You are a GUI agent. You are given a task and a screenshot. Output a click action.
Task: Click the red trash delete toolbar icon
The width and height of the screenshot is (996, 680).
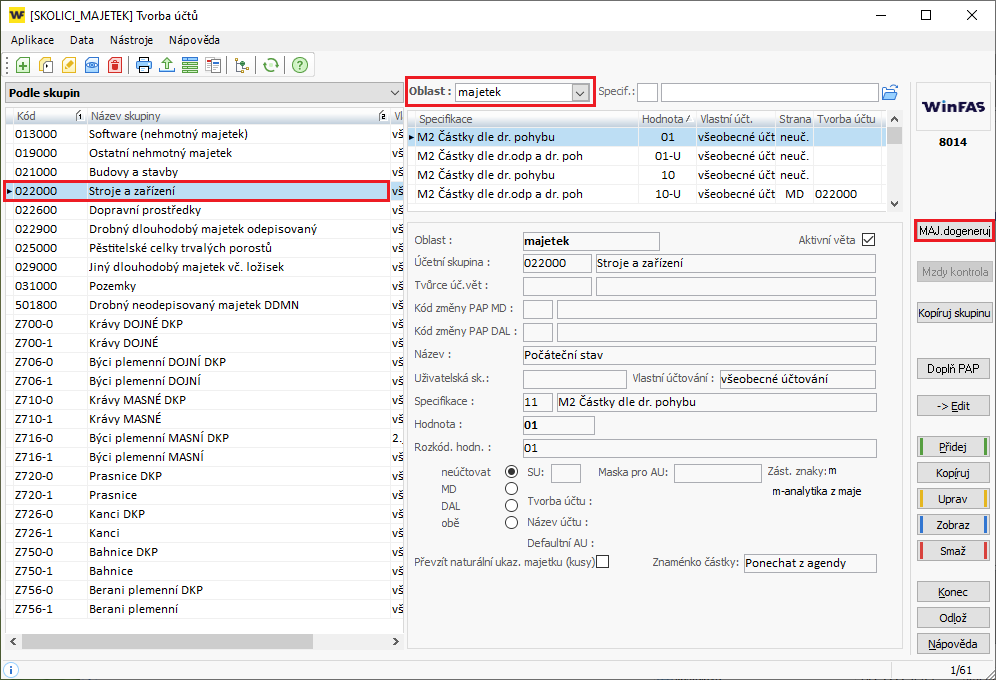point(115,65)
